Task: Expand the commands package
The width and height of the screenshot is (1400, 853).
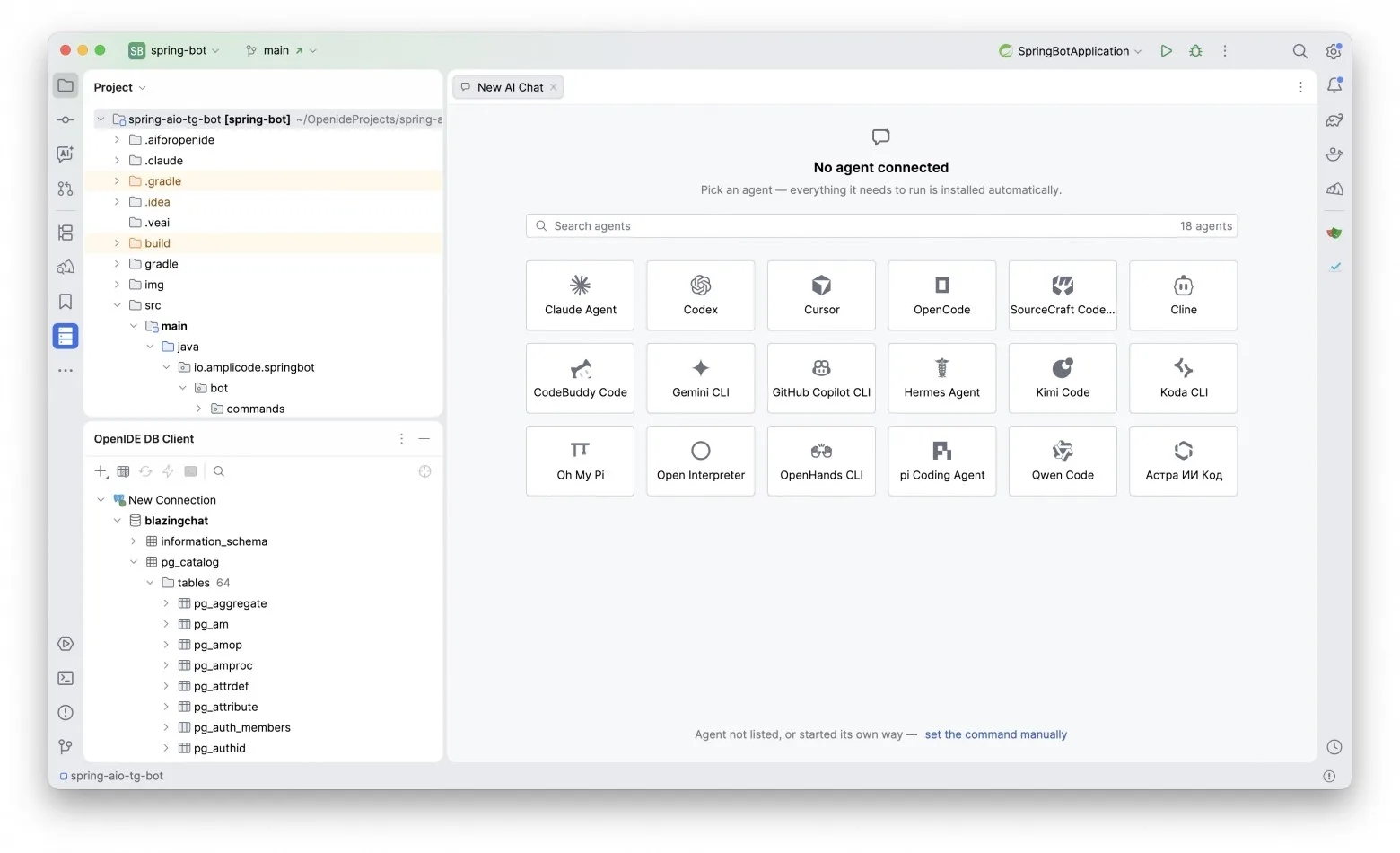Action: pyautogui.click(x=199, y=409)
